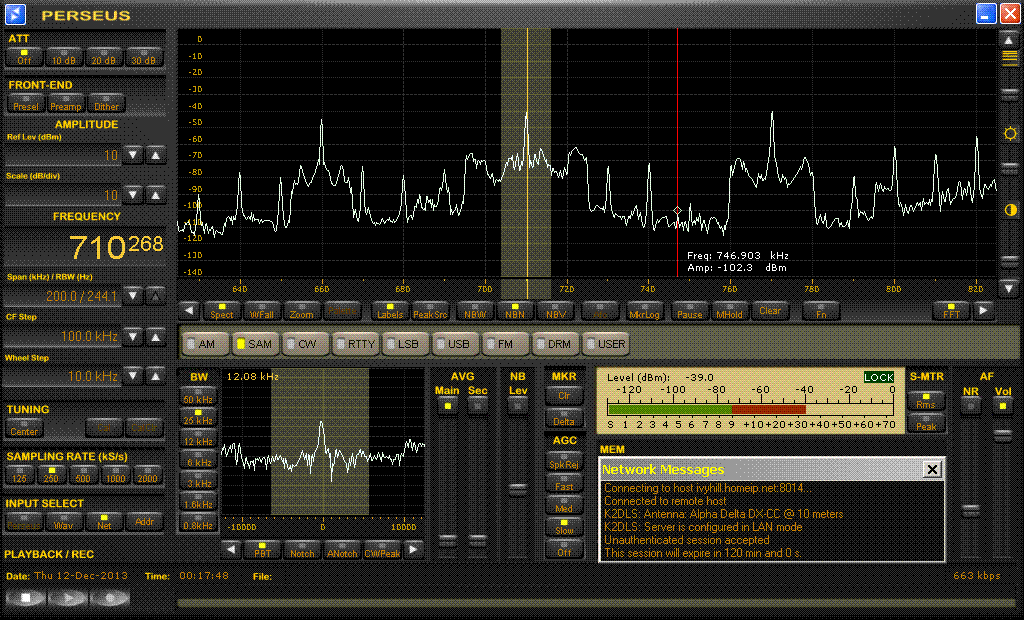Click the Zoom button
The width and height of the screenshot is (1024, 620).
(302, 312)
